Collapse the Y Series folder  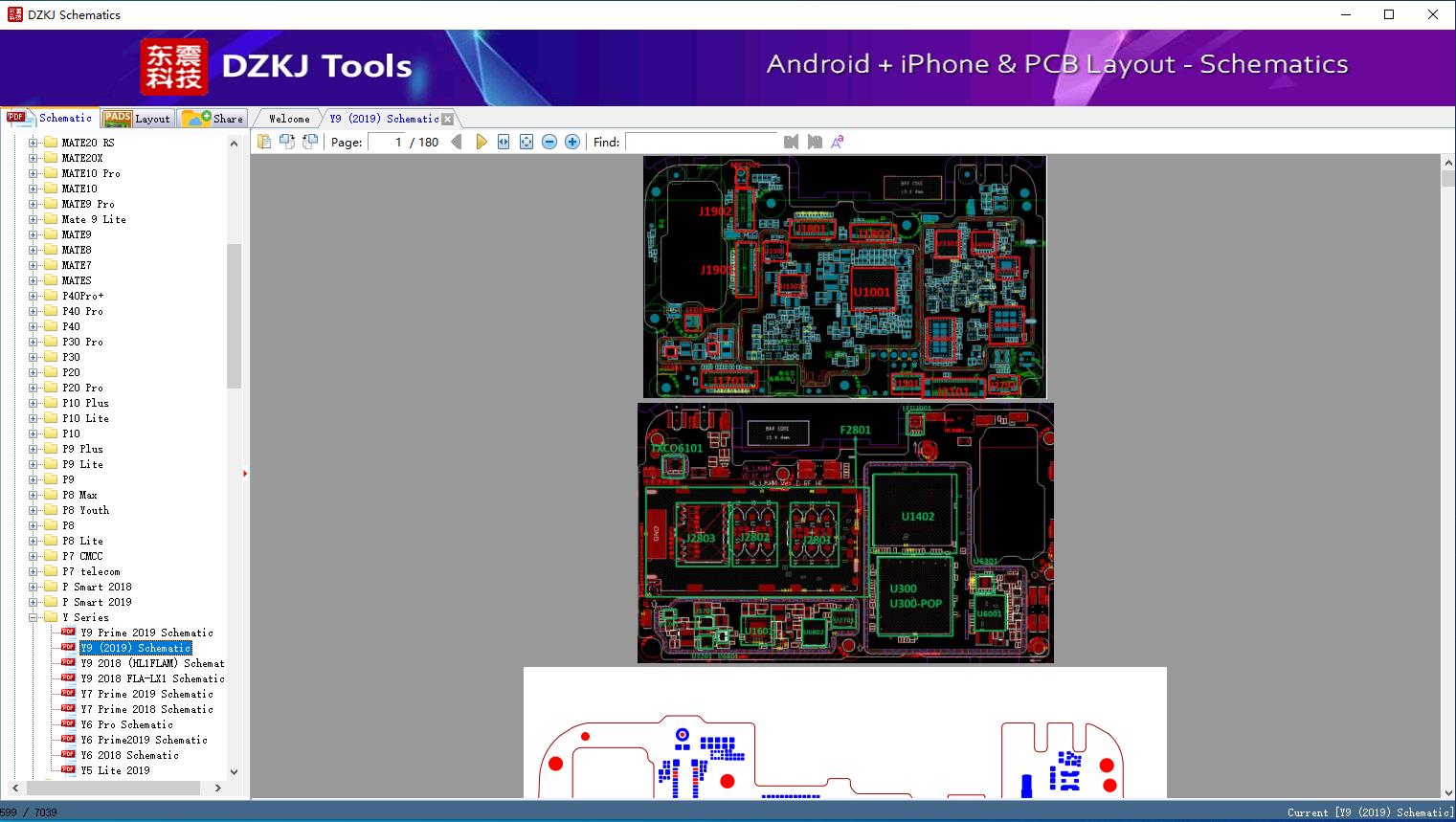[x=33, y=617]
